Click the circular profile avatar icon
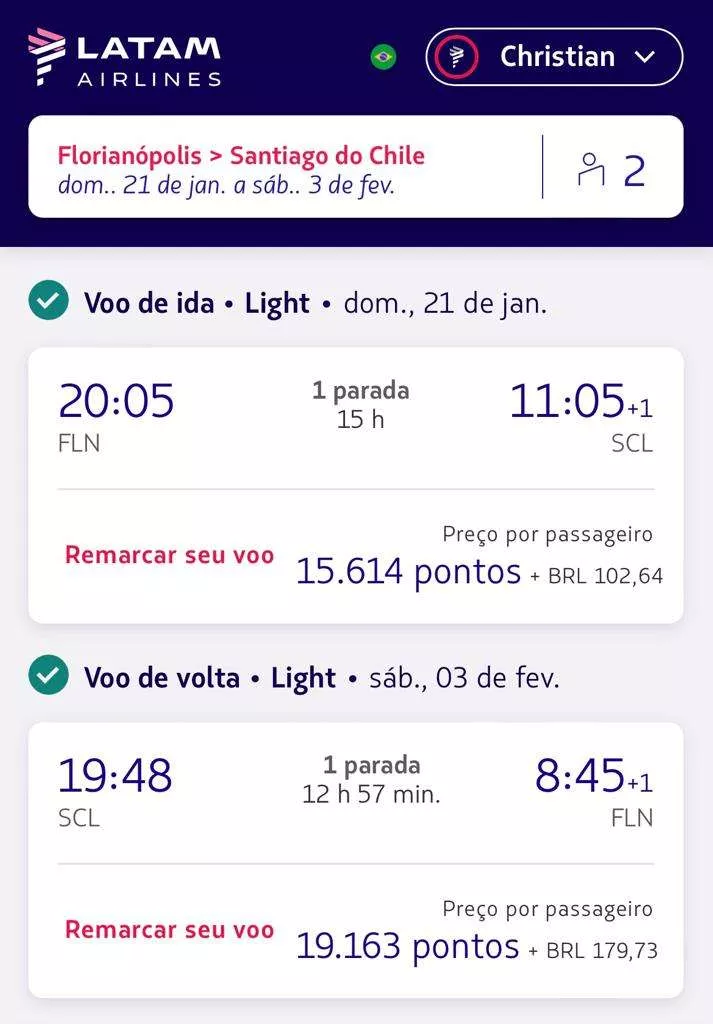Image resolution: width=713 pixels, height=1024 pixels. [x=456, y=57]
